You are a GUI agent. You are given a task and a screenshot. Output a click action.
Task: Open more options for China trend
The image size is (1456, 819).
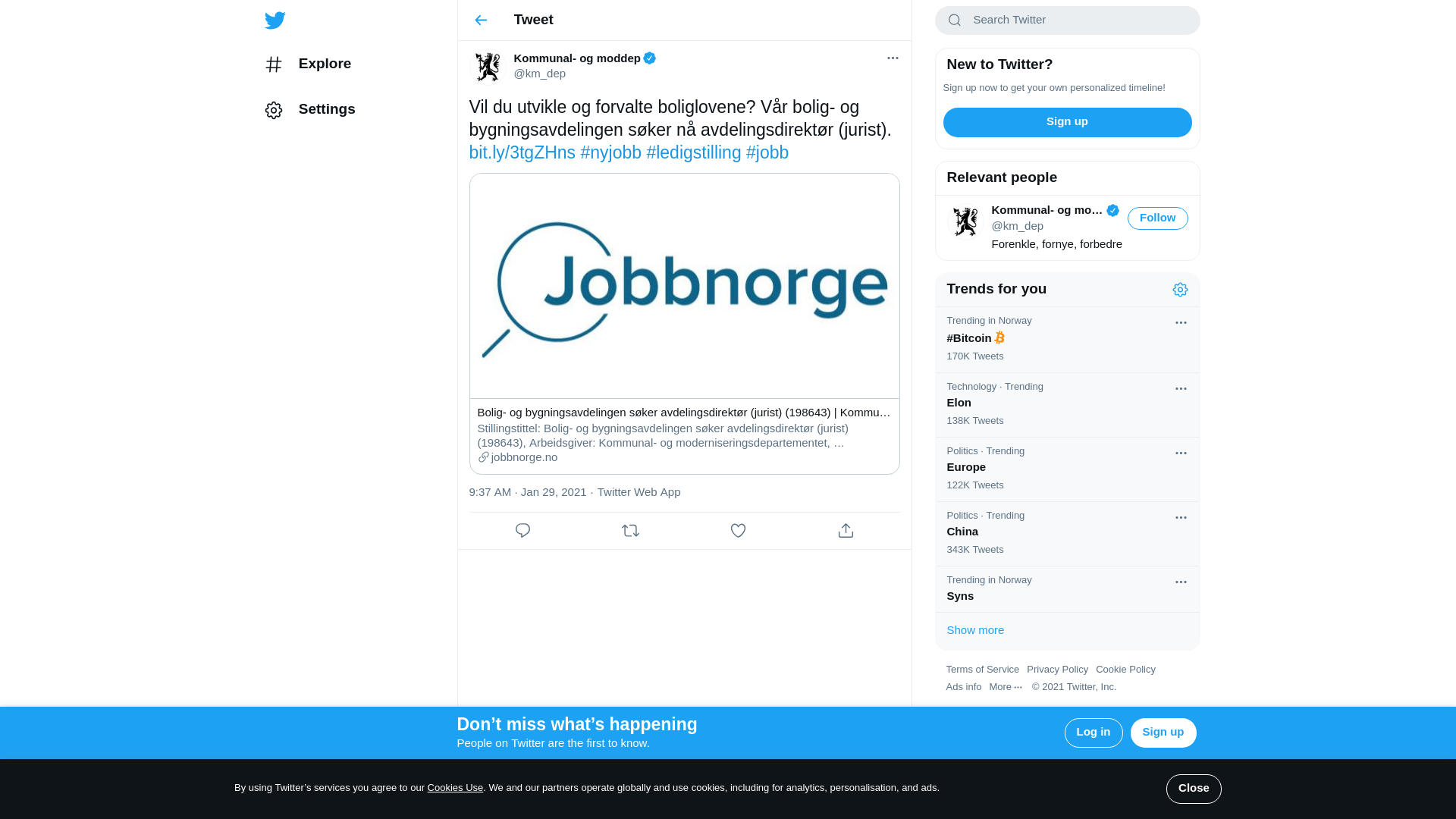click(x=1181, y=518)
